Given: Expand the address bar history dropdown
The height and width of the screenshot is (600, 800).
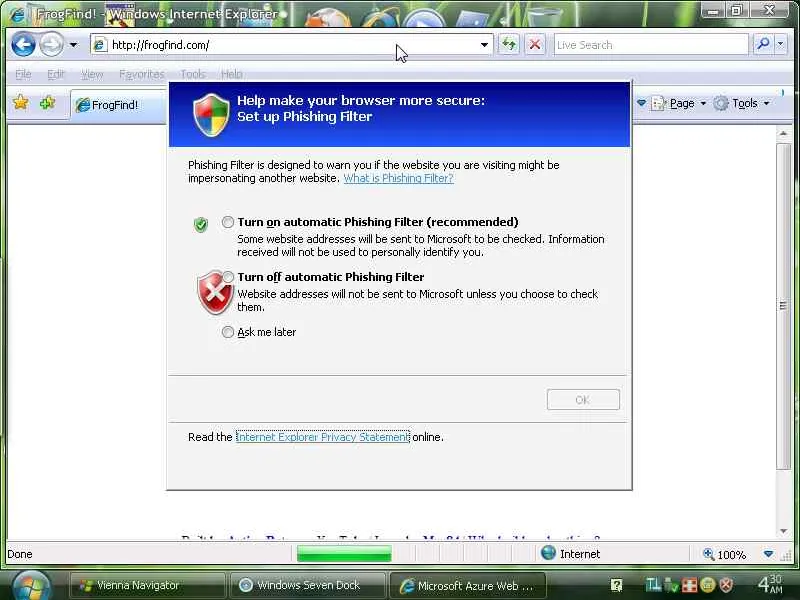Looking at the screenshot, I should coord(484,45).
